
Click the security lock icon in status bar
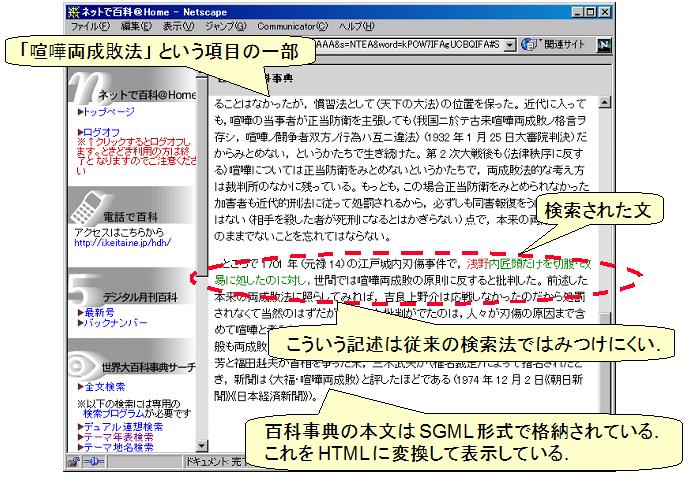click(73, 462)
